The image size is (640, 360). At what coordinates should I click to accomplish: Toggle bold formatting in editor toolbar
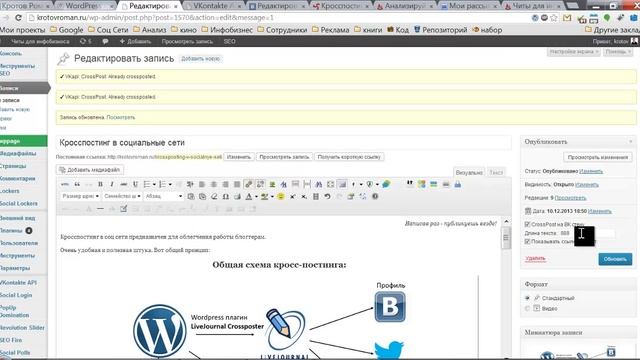tap(100, 184)
